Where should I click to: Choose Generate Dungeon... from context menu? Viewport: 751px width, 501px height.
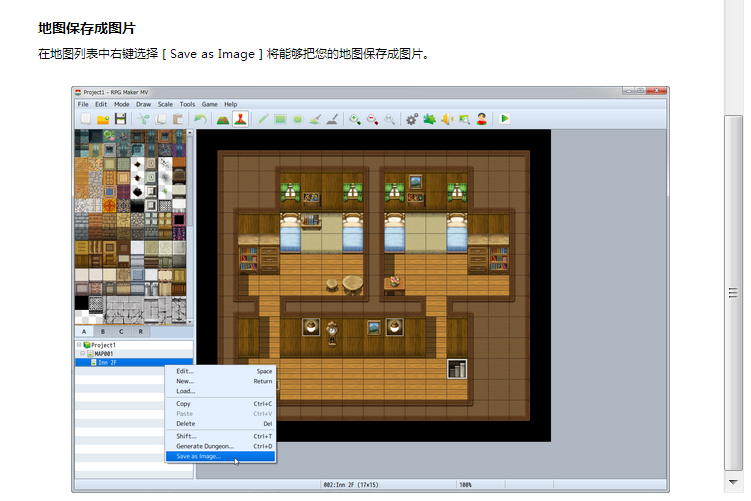(x=220, y=446)
